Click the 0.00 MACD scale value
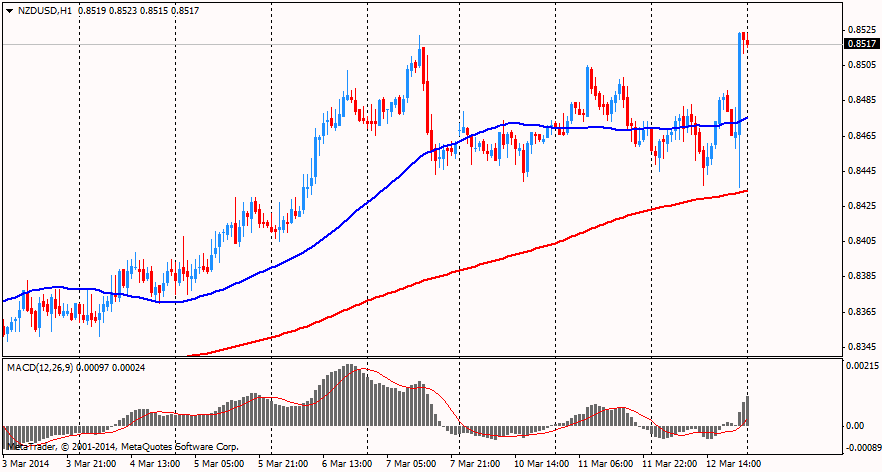This screenshot has height=472, width=882. (x=856, y=426)
